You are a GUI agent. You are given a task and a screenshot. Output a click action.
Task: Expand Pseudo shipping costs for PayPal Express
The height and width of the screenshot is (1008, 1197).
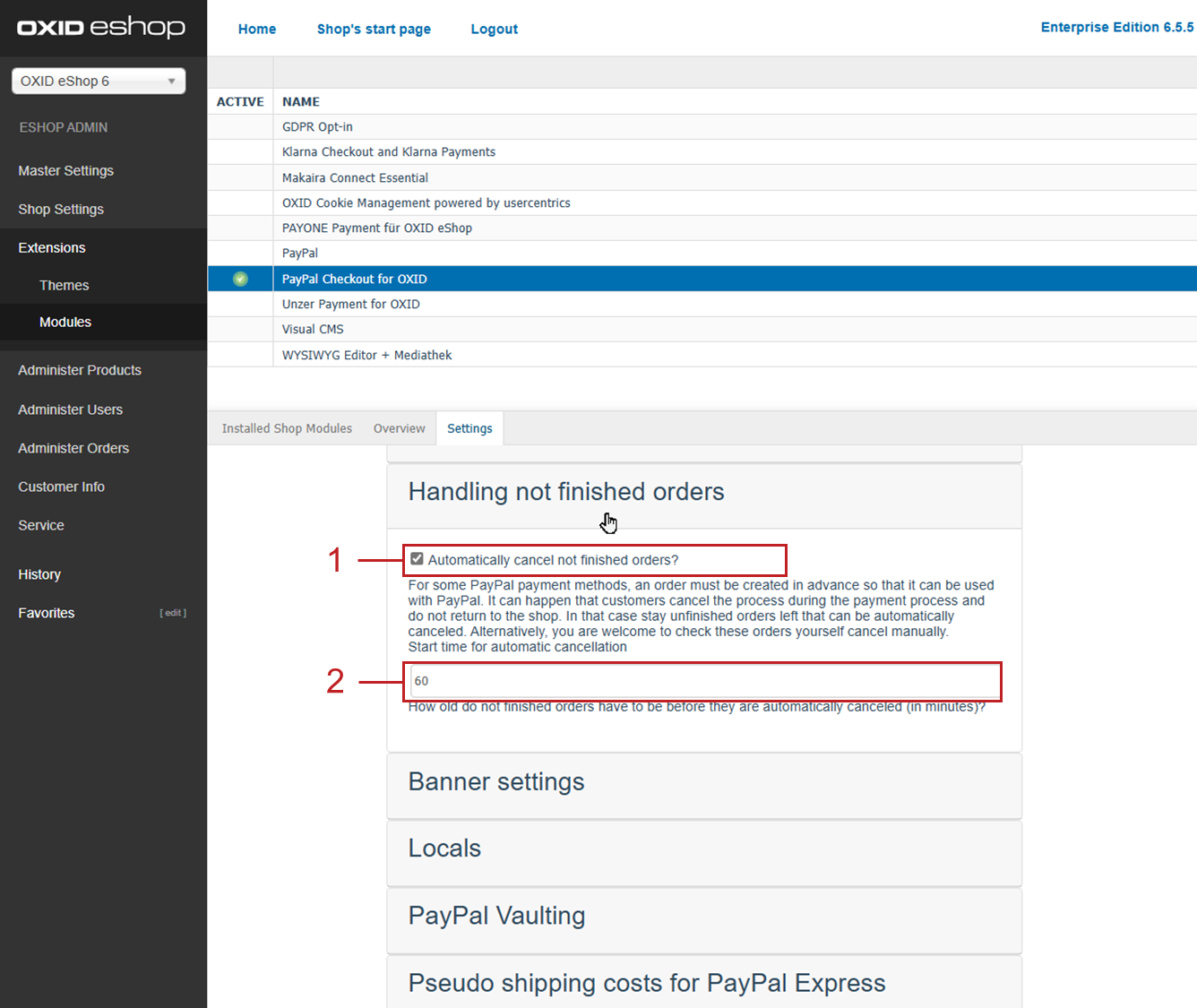646,983
